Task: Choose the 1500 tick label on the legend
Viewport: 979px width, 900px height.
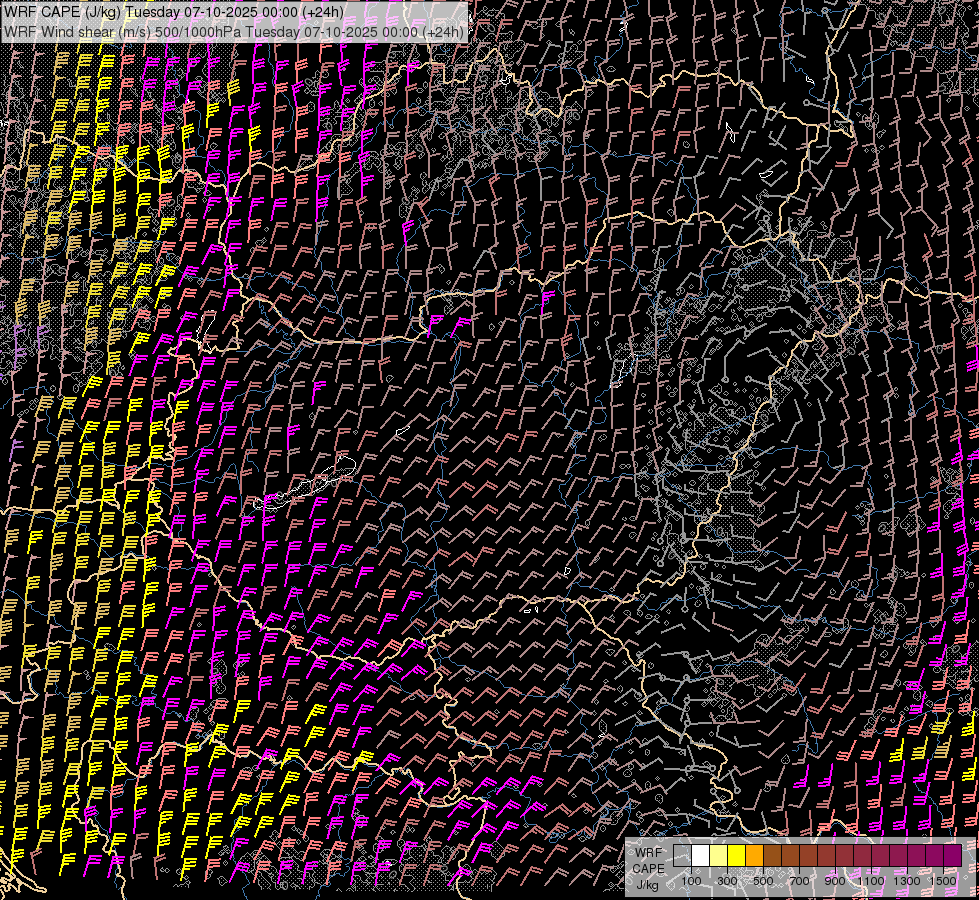Action: coord(943,881)
